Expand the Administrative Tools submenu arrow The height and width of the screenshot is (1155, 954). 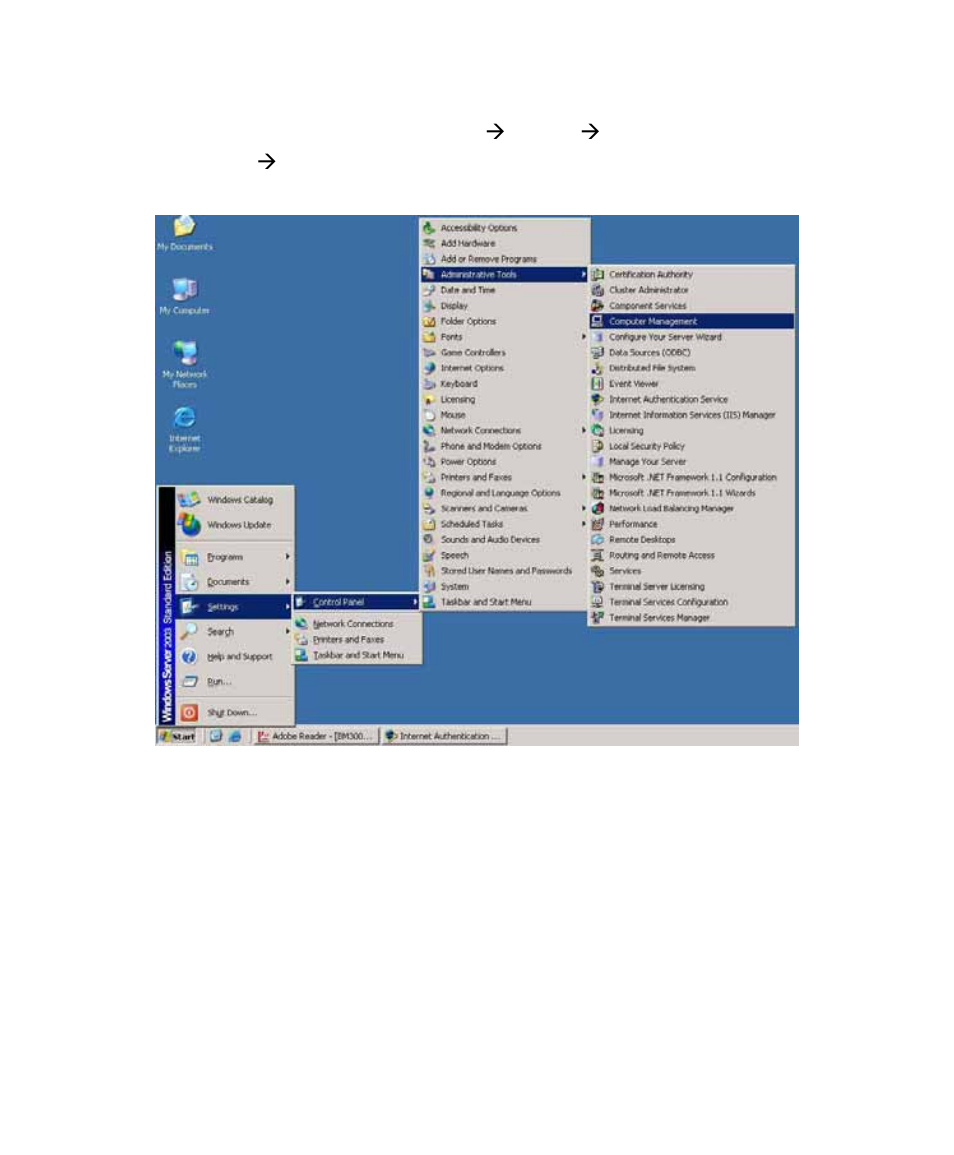click(x=583, y=274)
